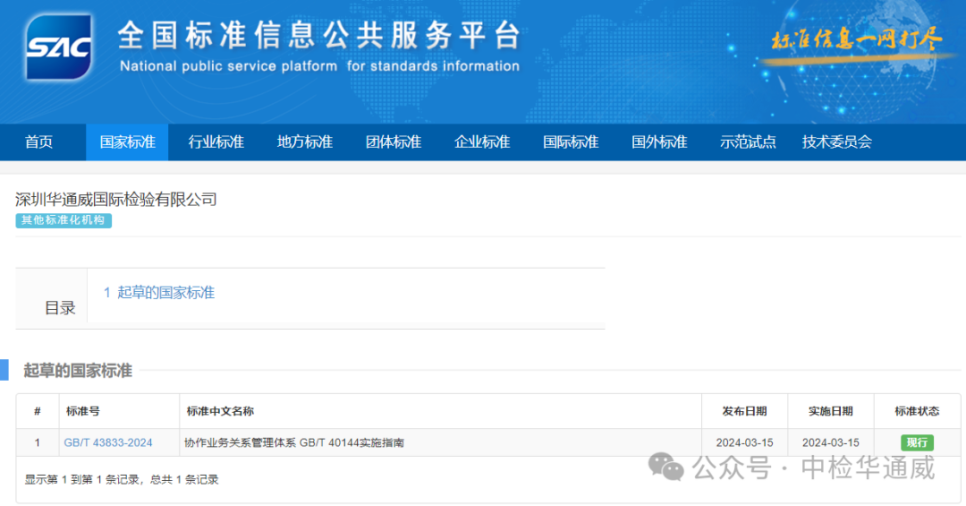Switch to the 团体标准 tab
This screenshot has height=506, width=966.
click(x=393, y=142)
